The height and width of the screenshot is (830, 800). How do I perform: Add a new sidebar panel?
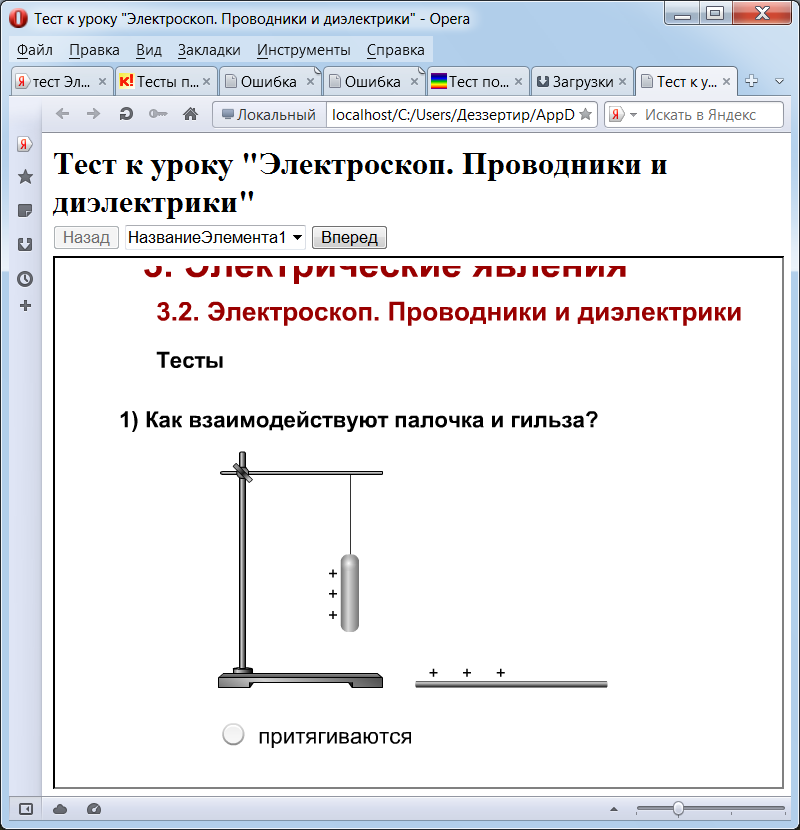tap(25, 305)
